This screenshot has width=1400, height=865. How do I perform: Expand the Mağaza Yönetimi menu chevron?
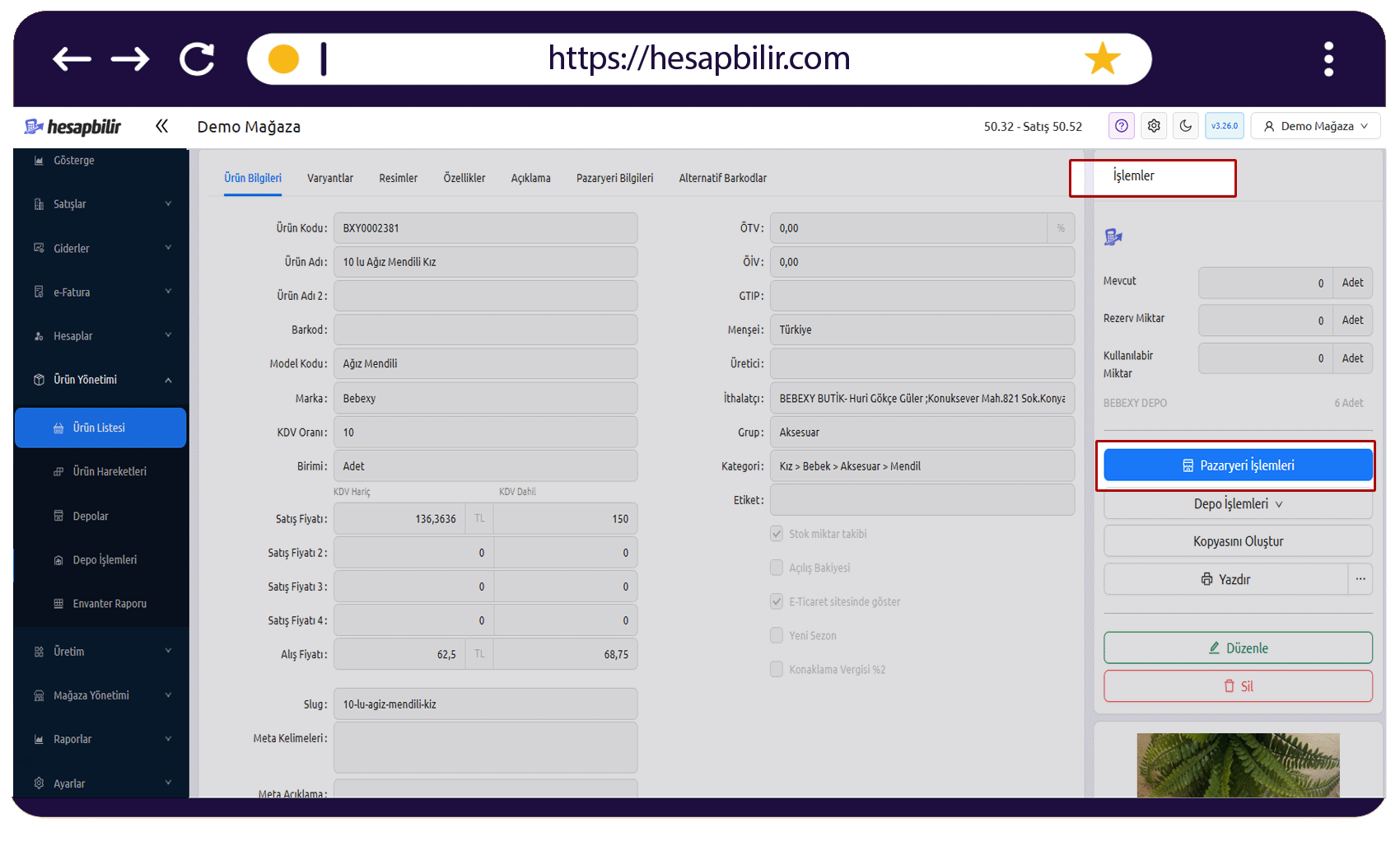168,695
